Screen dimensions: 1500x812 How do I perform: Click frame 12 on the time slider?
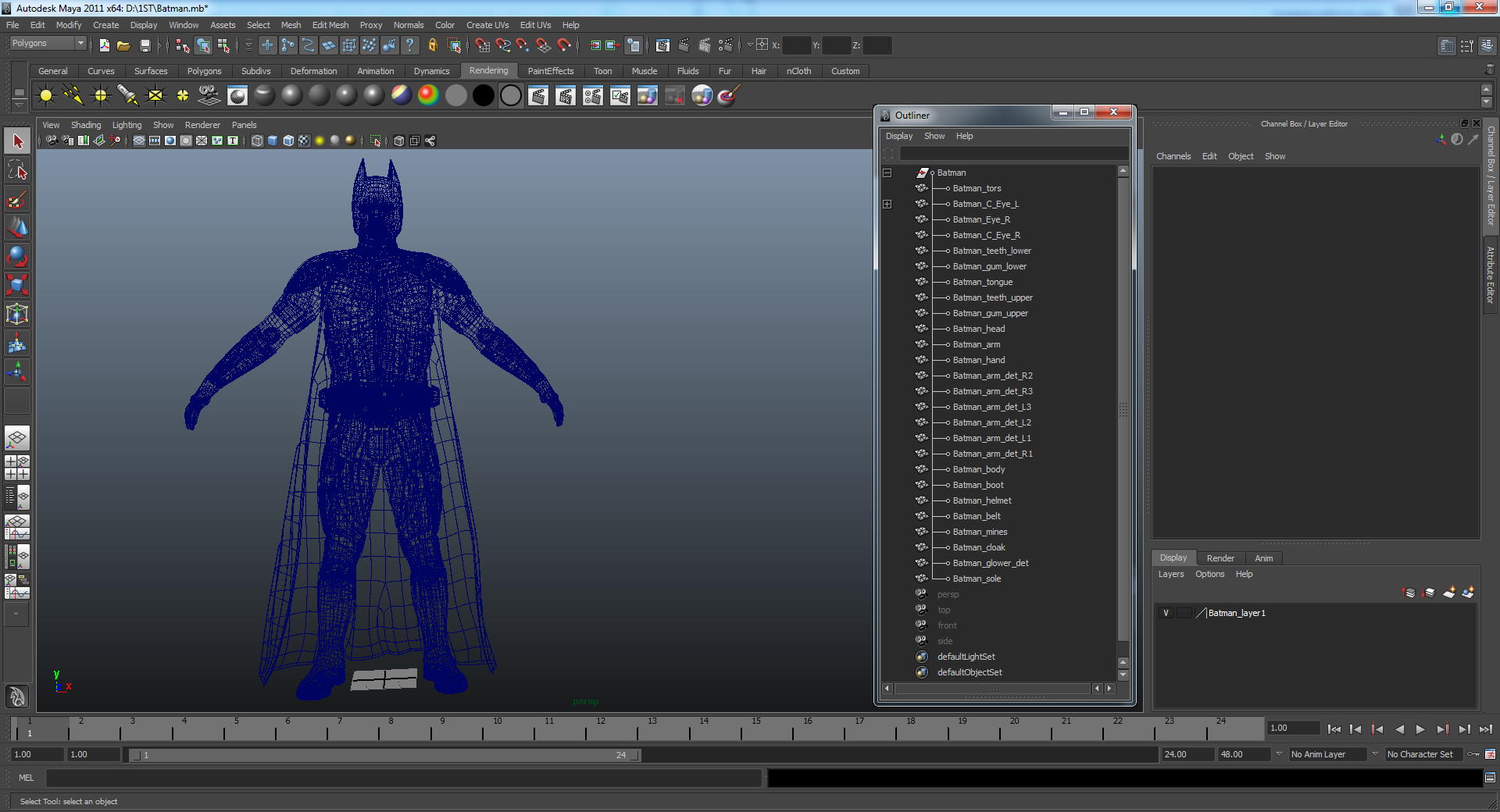(x=599, y=729)
